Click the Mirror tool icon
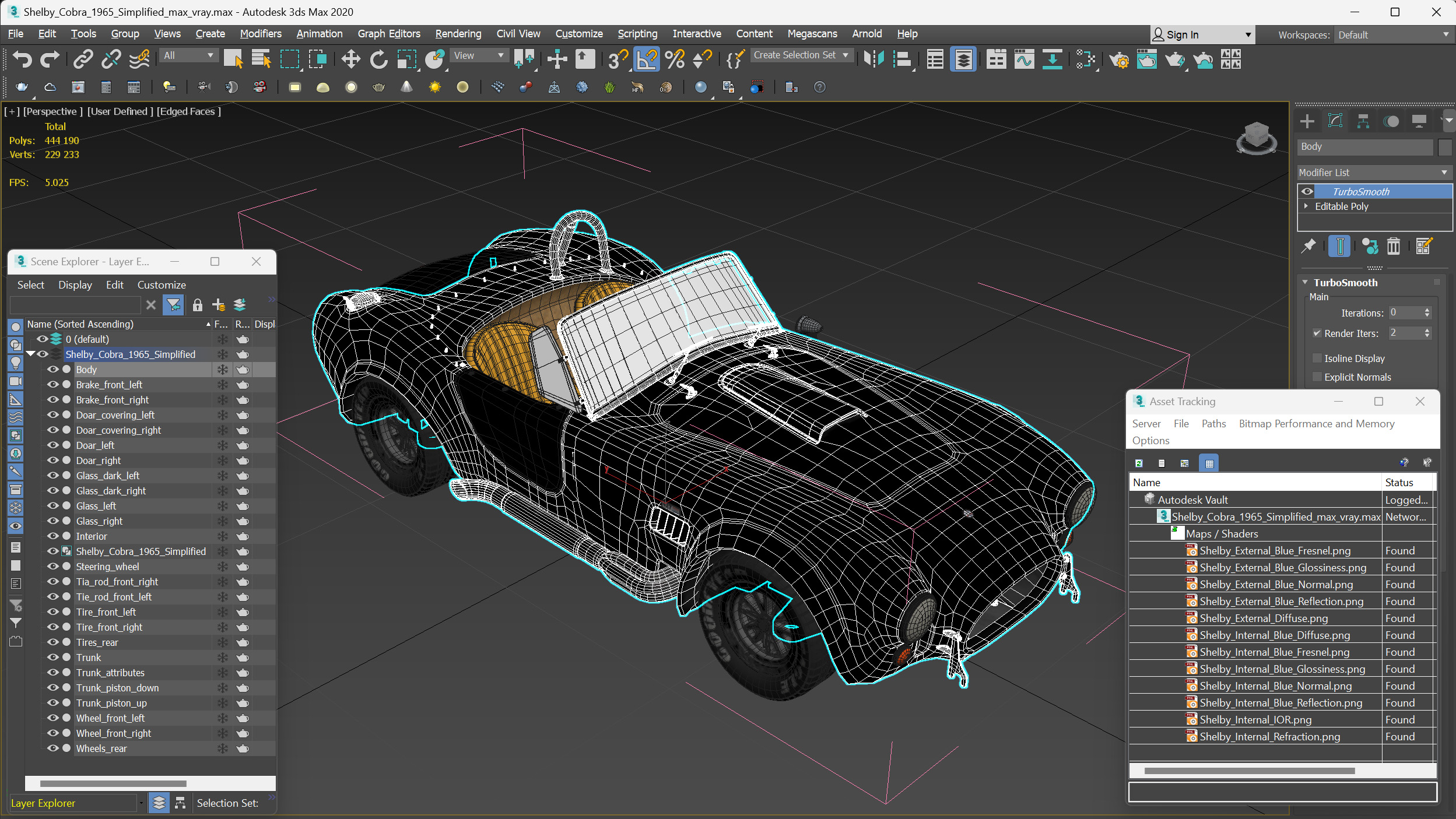This screenshot has width=1456, height=819. click(873, 59)
